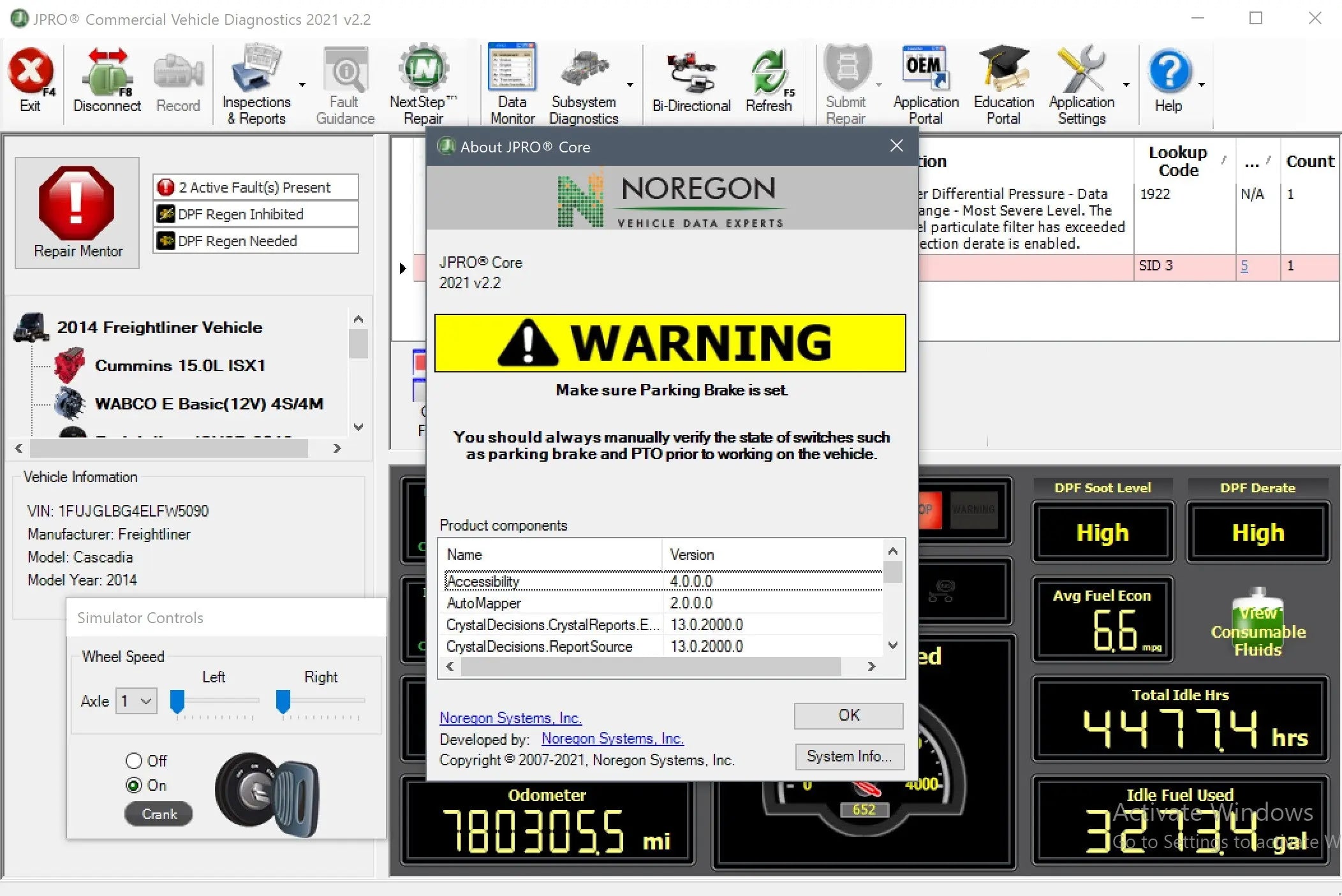
Task: Expand the Application Settings dropdown arrow
Action: coord(1126,84)
